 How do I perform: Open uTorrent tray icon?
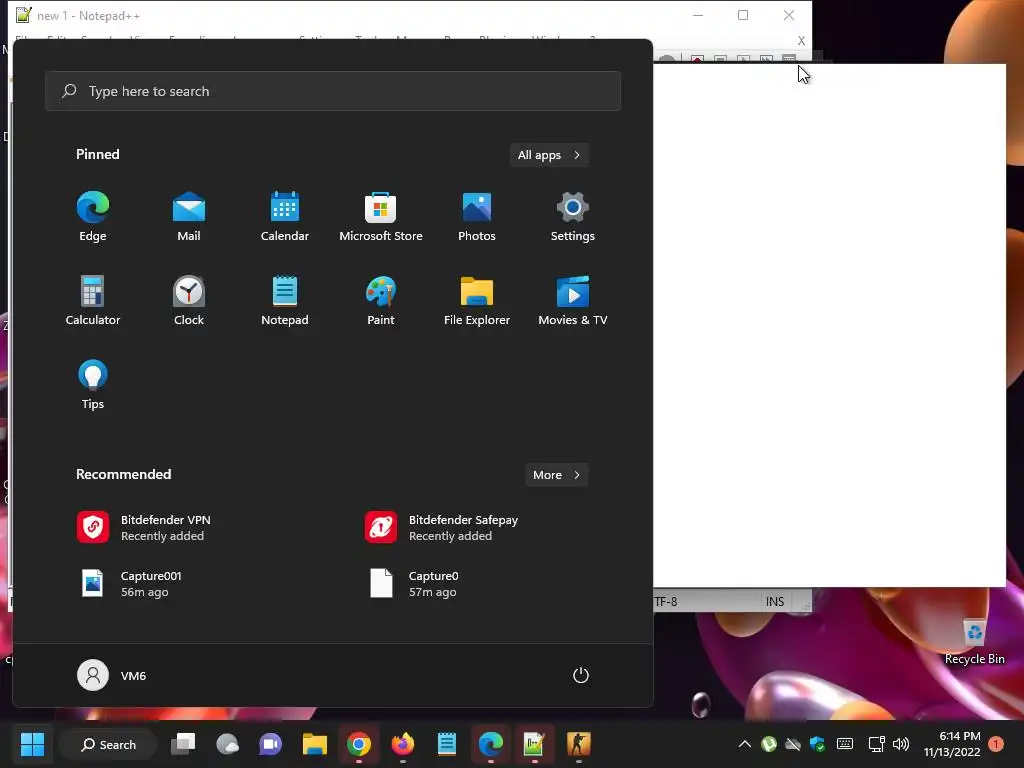click(769, 744)
